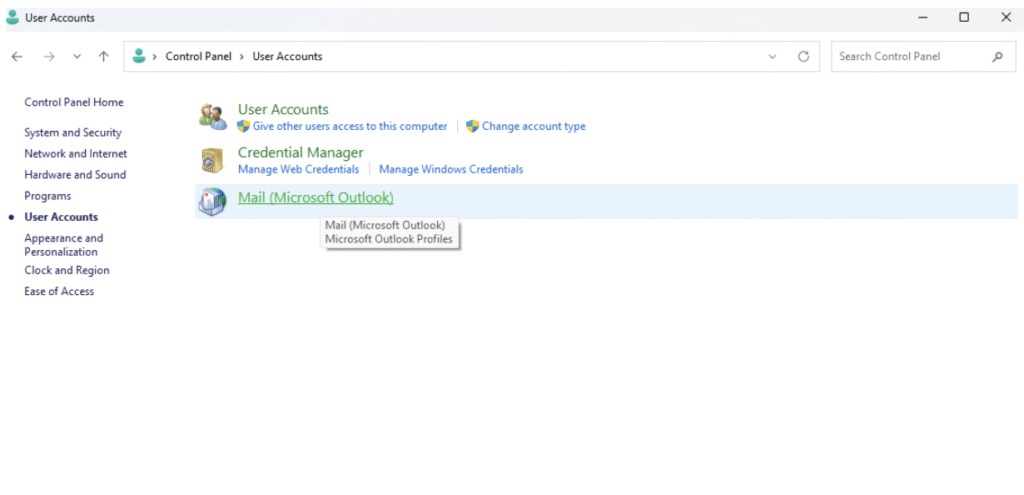Screen dimensions: 1024x495
Task: Open Mail (Microsoft Outlook) link
Action: [x=315, y=197]
